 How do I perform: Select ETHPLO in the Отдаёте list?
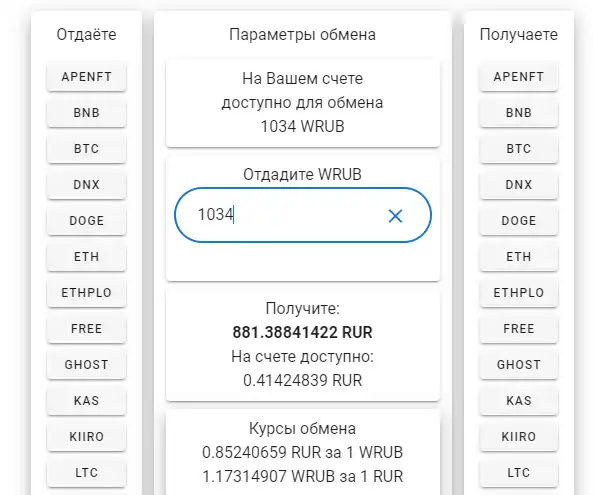(x=86, y=293)
